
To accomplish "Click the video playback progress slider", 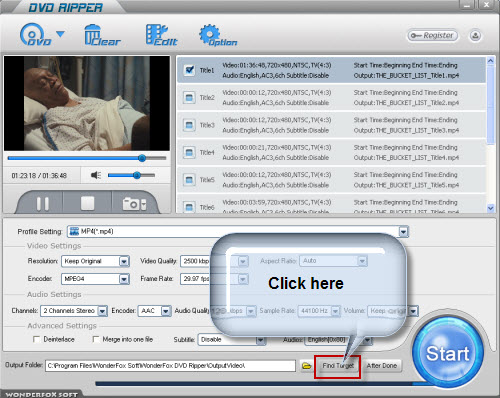I will [x=87, y=158].
